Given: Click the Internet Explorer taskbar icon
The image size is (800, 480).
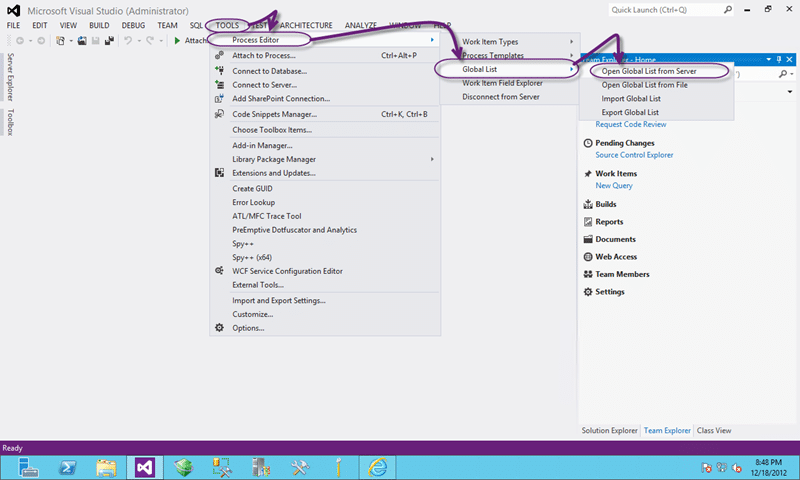Looking at the screenshot, I should pyautogui.click(x=378, y=467).
